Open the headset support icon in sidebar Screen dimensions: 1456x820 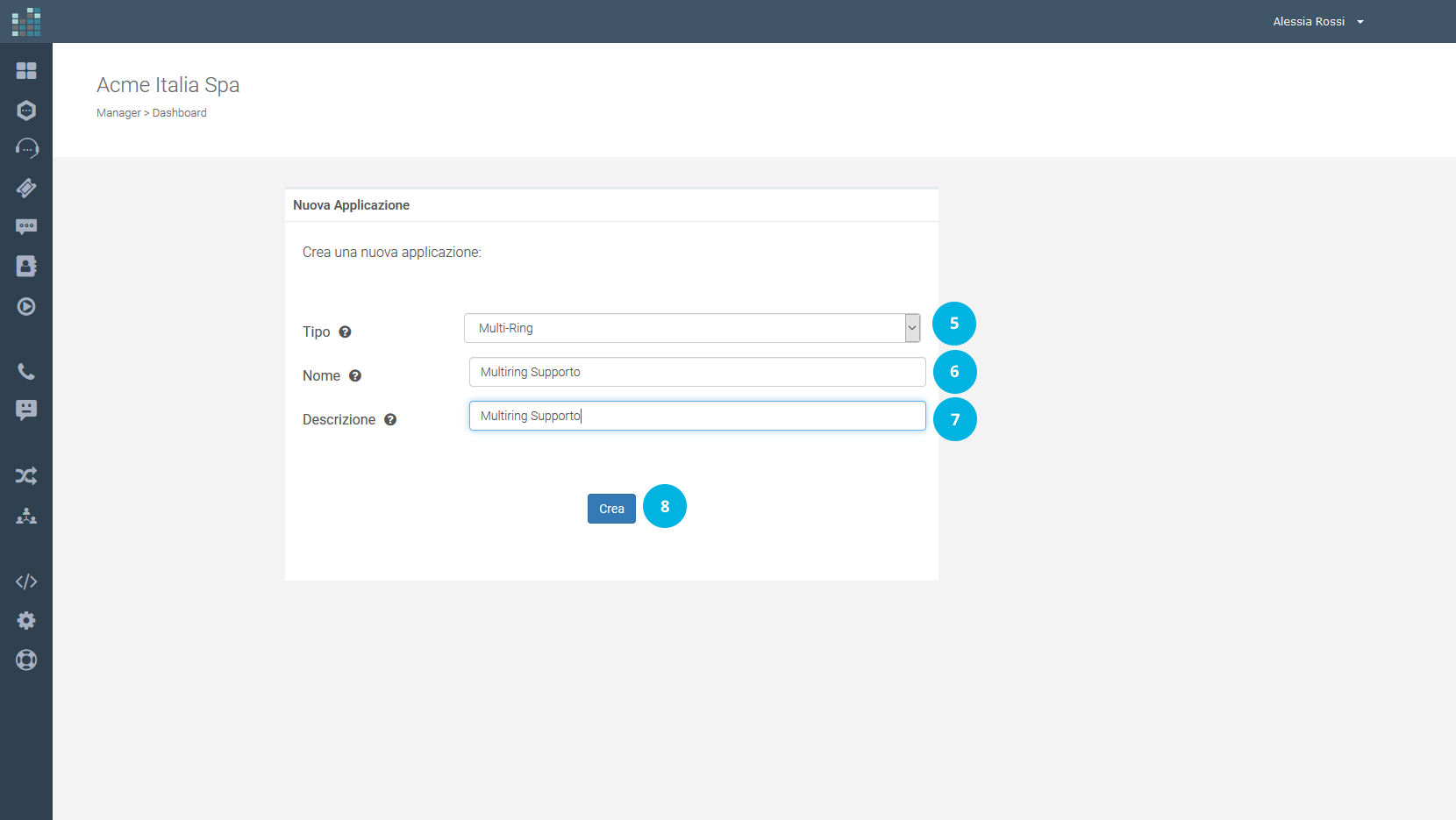[x=26, y=148]
